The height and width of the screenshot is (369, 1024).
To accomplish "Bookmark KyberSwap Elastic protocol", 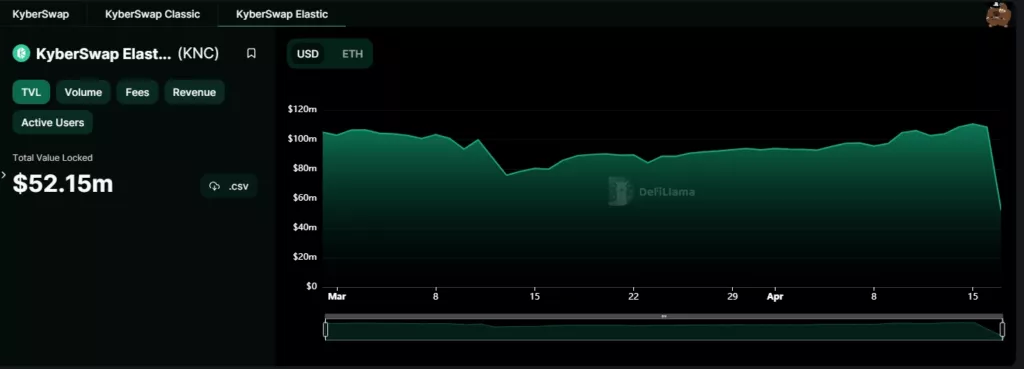I will (251, 54).
